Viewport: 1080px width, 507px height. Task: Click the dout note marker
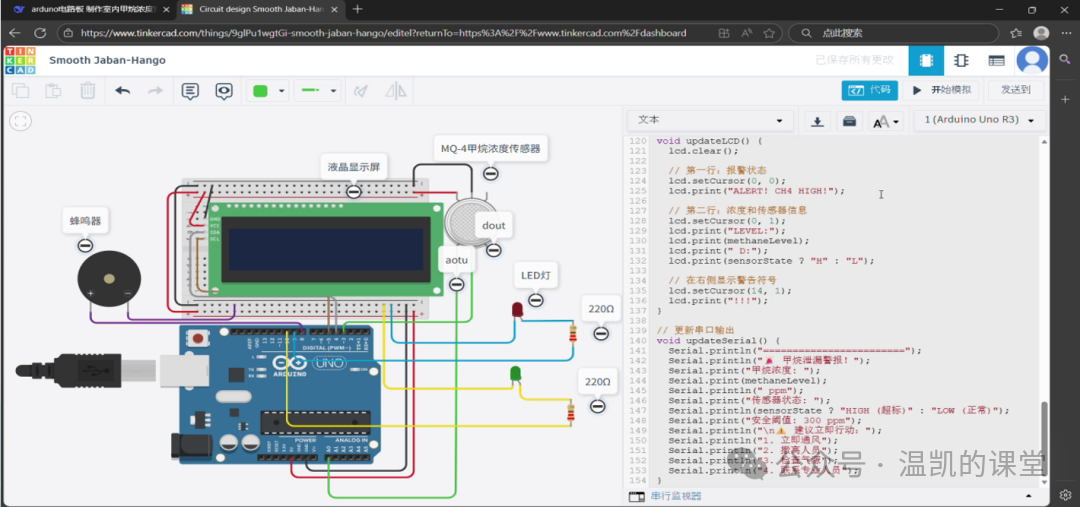tap(493, 250)
